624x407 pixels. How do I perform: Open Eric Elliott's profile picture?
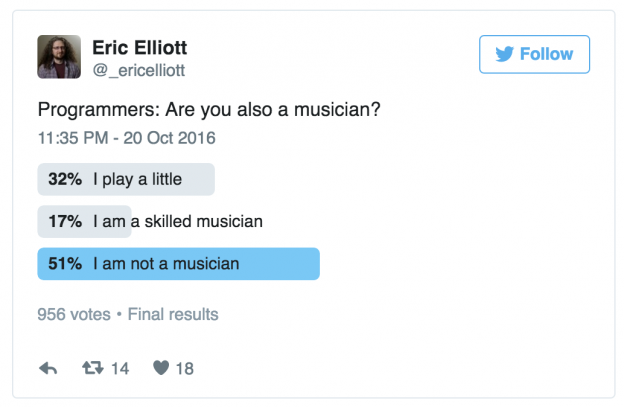59,57
